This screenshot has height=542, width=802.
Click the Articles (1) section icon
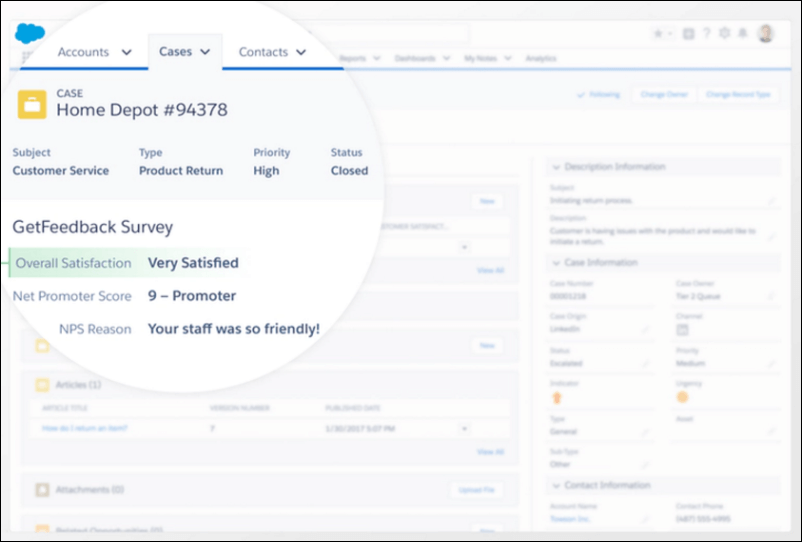(x=42, y=385)
